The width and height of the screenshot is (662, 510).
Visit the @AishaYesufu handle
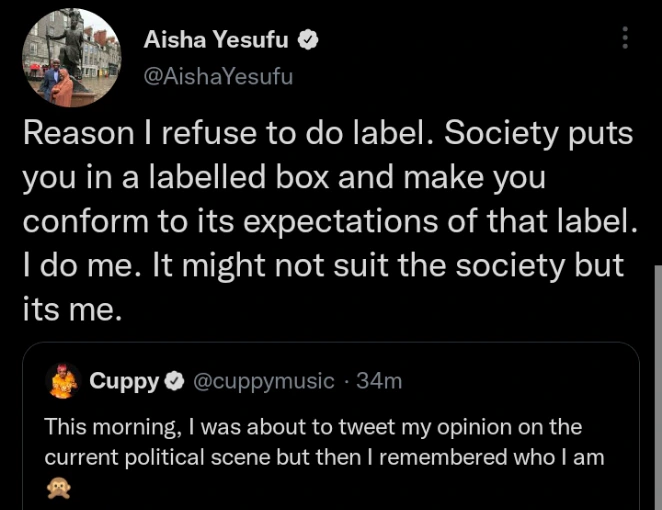218,76
